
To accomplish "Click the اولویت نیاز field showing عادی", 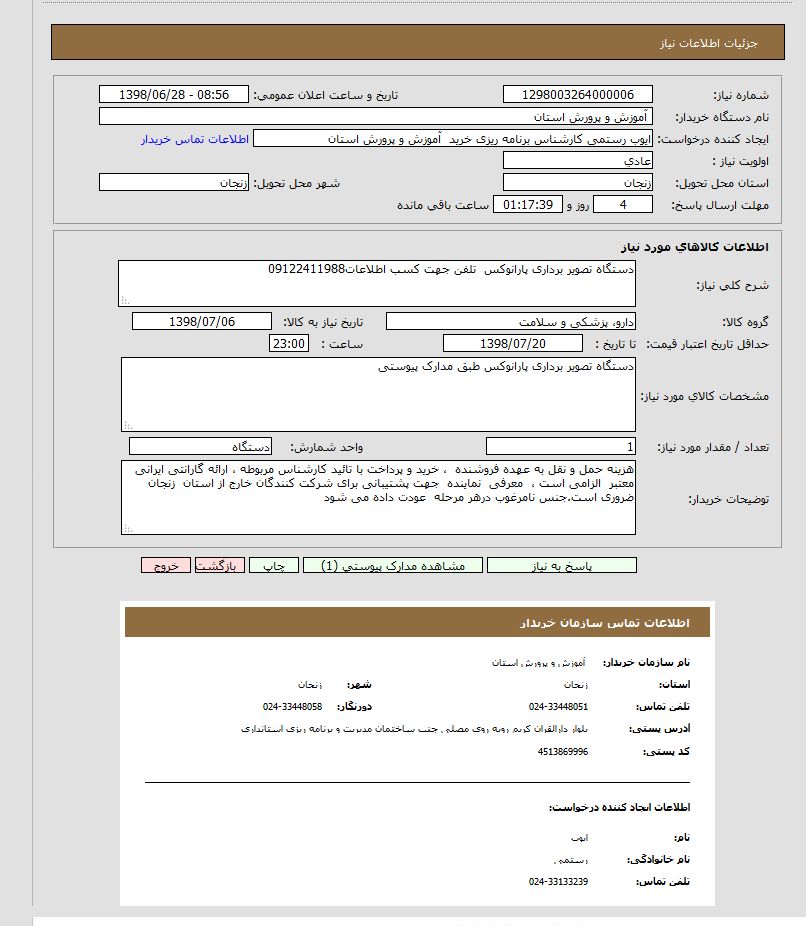I will tap(577, 161).
